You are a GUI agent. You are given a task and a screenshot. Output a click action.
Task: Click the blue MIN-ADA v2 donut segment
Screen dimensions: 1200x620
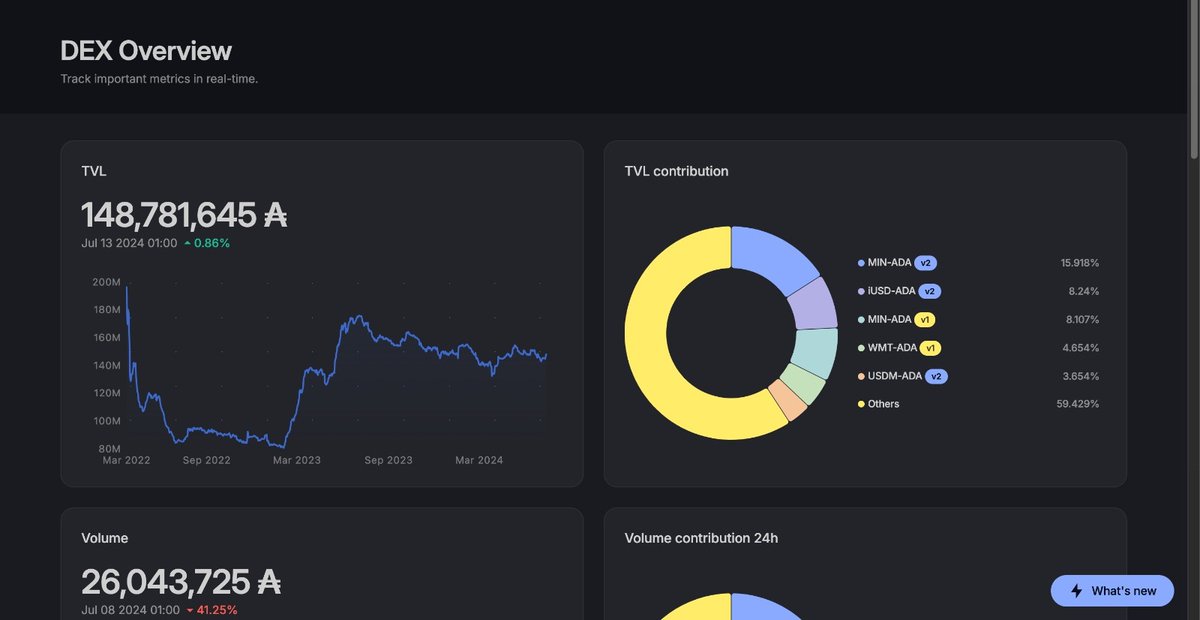pos(771,254)
